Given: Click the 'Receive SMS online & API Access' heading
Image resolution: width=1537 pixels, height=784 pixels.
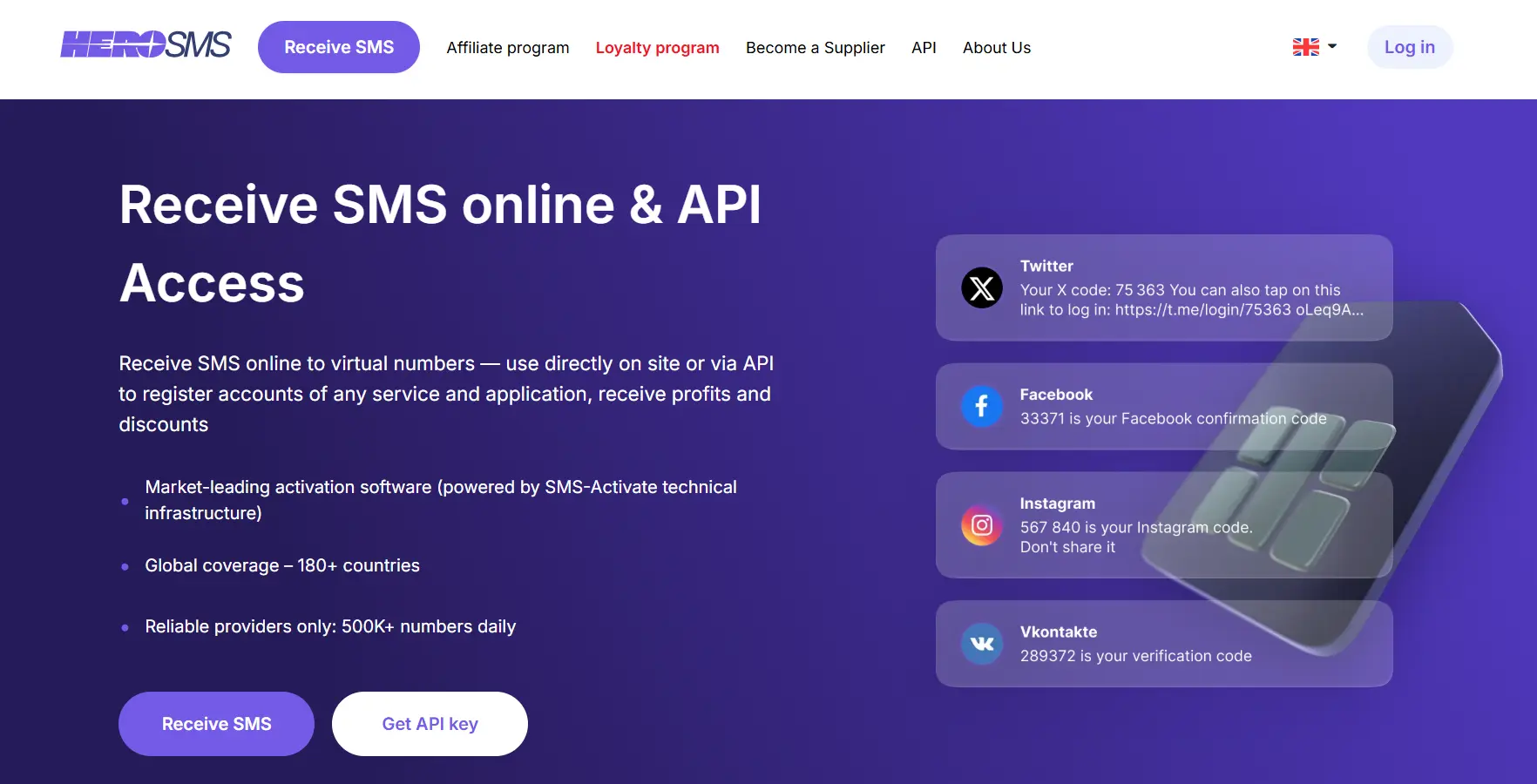Looking at the screenshot, I should [440, 243].
